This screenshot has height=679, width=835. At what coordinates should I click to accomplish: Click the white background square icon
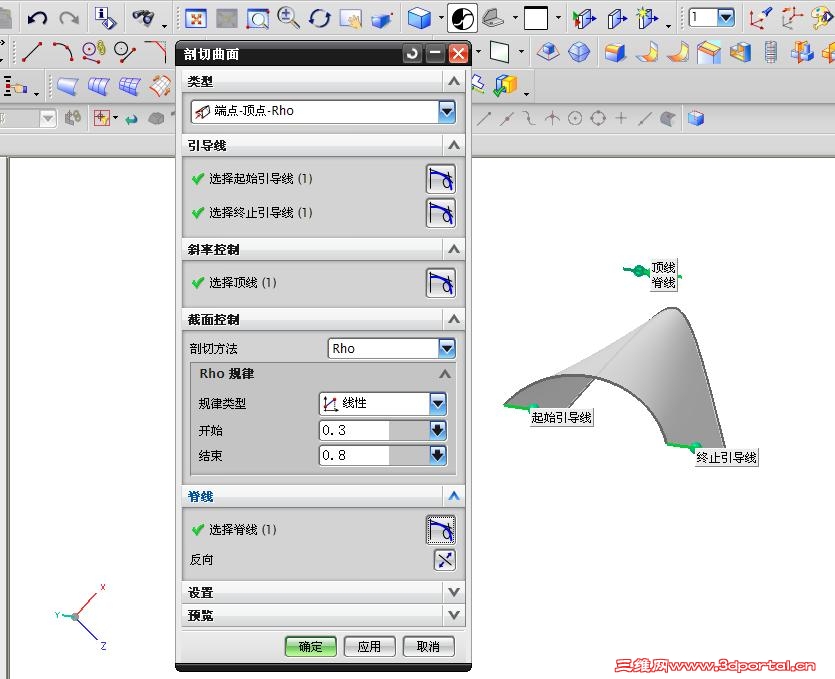coord(536,18)
